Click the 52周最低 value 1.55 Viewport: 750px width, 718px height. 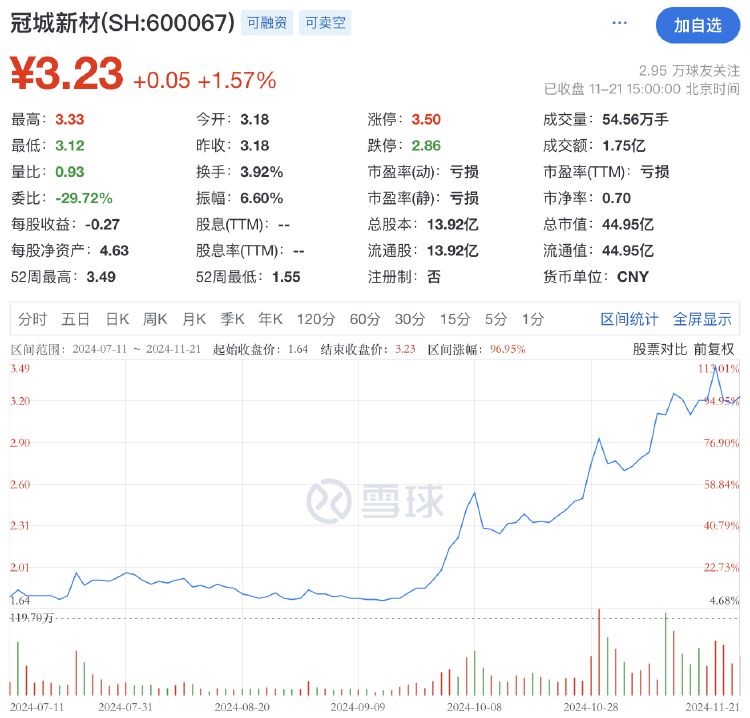(286, 277)
